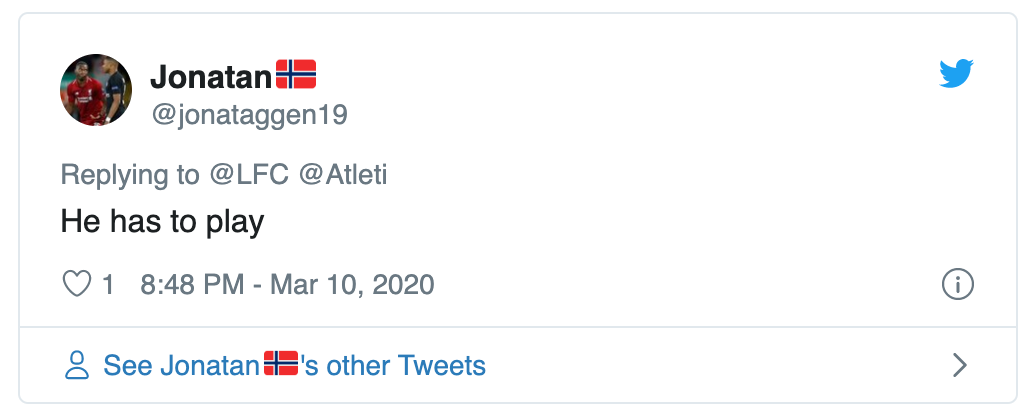The width and height of the screenshot is (1030, 412).
Task: Click the "Replying to" label
Action: tap(130, 175)
